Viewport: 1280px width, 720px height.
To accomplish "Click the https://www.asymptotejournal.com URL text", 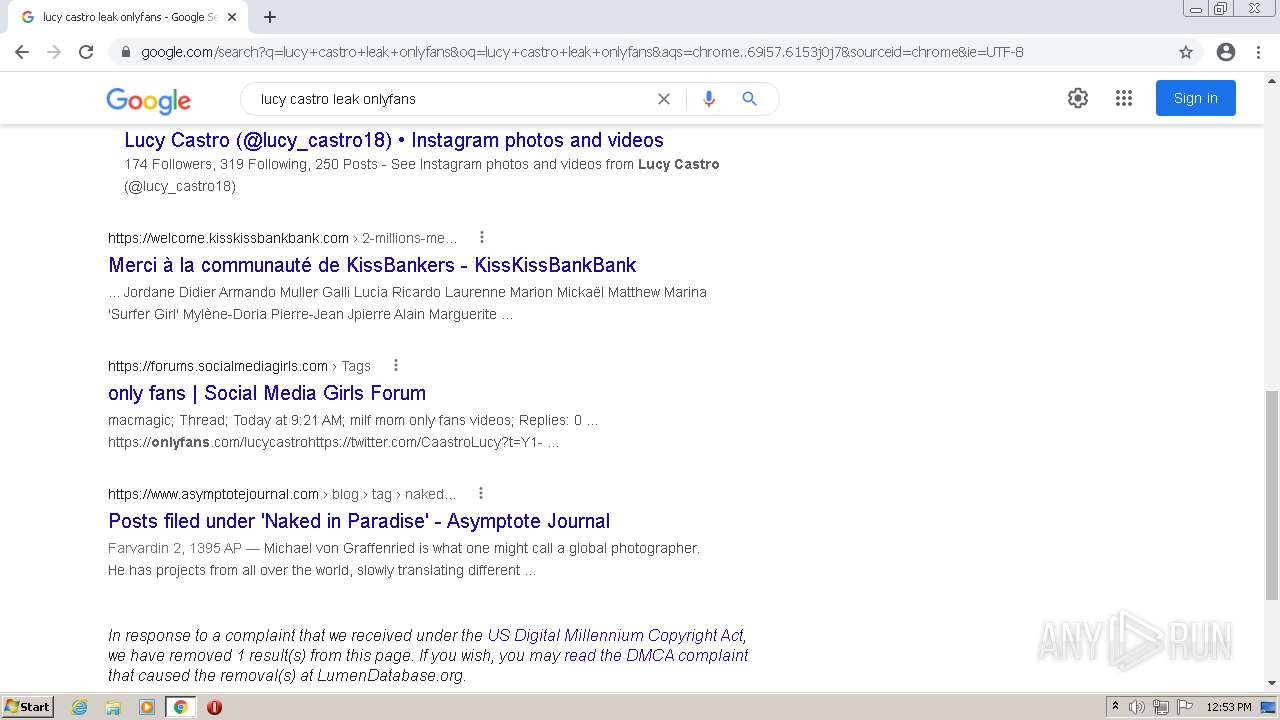I will coord(213,494).
